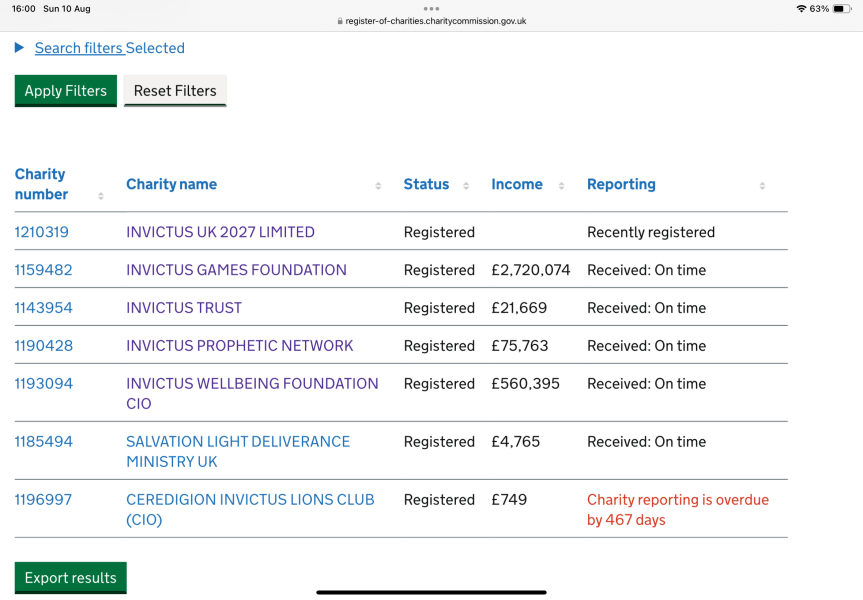Tap the three-dot multitasking menu at top
Image resolution: width=863 pixels, height=600 pixels.
click(432, 9)
